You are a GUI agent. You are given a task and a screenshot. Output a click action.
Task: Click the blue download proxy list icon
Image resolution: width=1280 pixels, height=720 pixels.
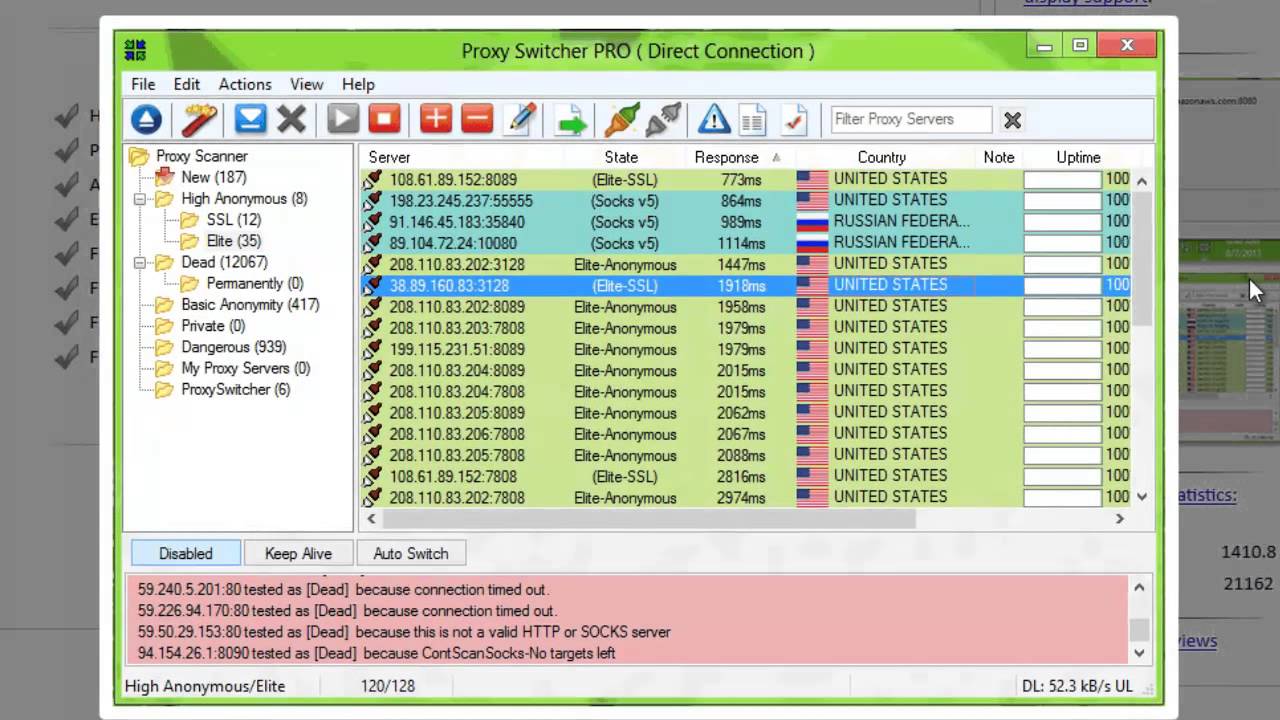pos(146,120)
